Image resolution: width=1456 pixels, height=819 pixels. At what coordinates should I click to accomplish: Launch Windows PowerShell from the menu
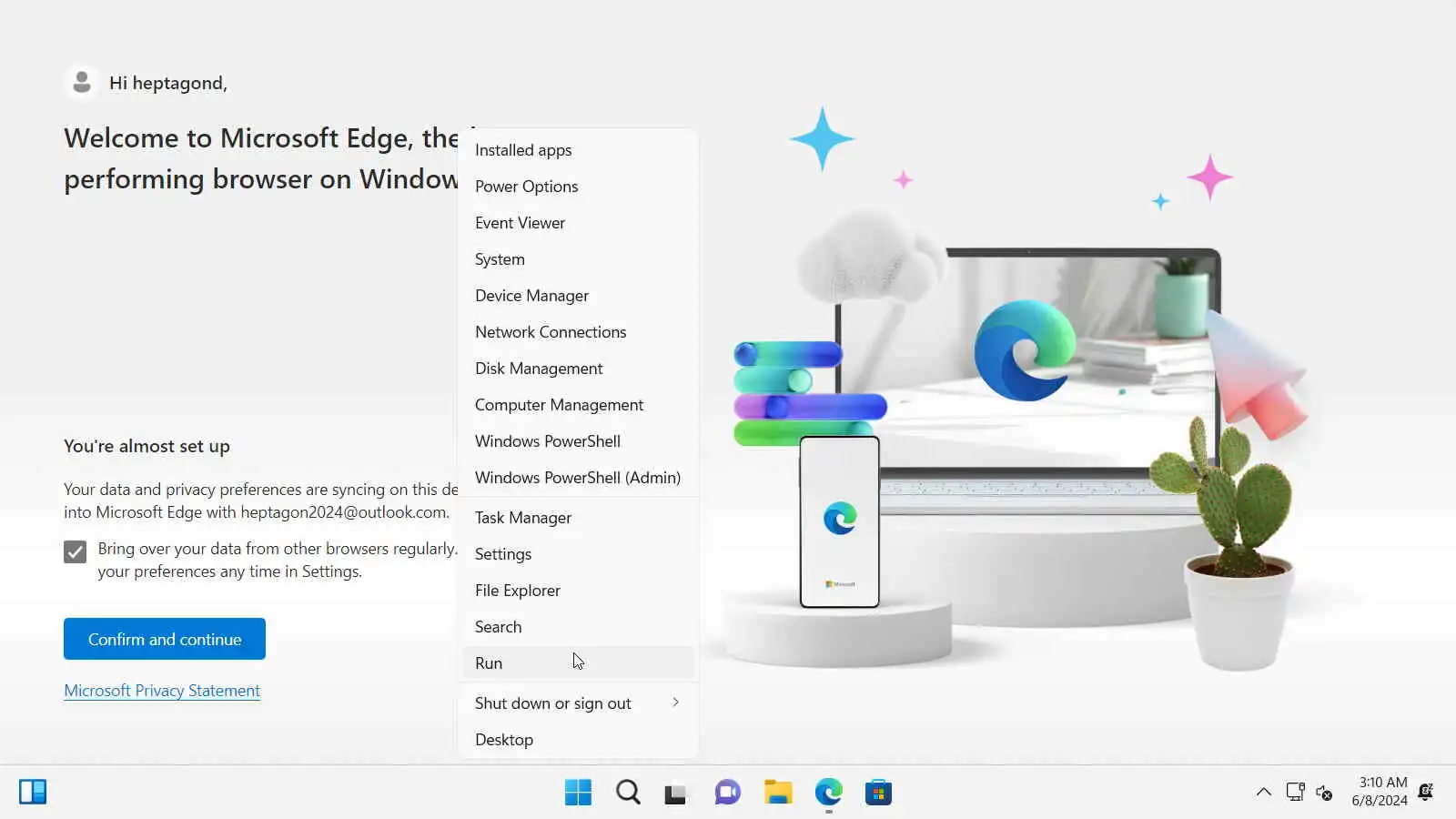[x=578, y=441]
